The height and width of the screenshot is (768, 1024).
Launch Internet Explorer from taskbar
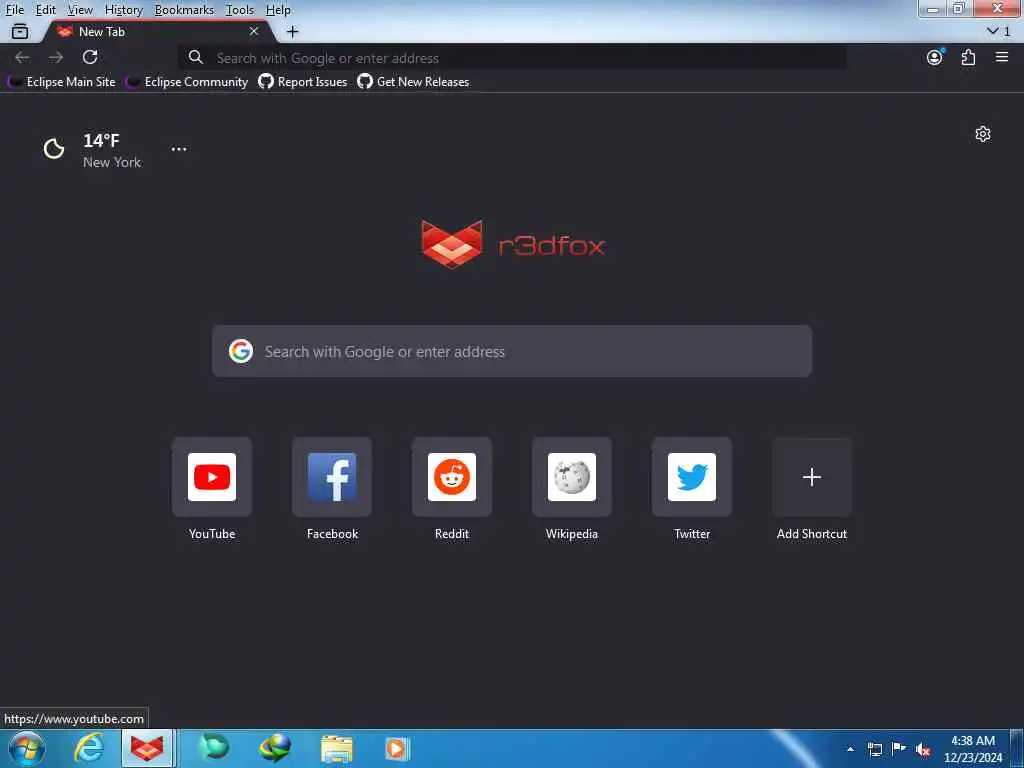tap(88, 749)
